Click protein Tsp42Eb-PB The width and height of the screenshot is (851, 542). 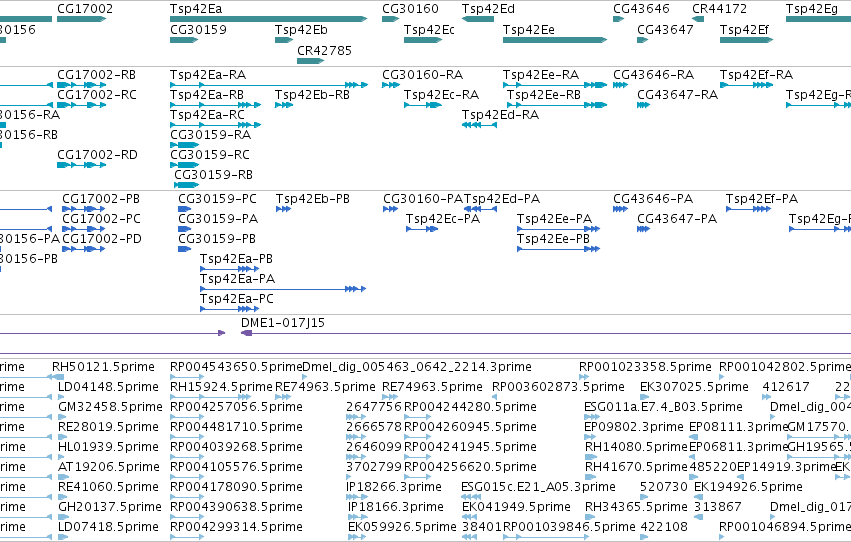point(313,199)
